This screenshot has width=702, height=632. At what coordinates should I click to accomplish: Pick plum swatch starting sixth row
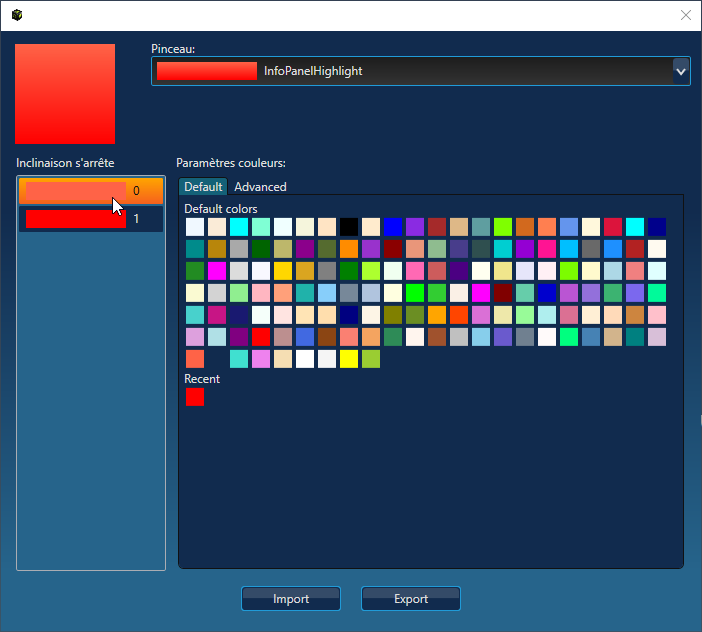[x=195, y=337]
